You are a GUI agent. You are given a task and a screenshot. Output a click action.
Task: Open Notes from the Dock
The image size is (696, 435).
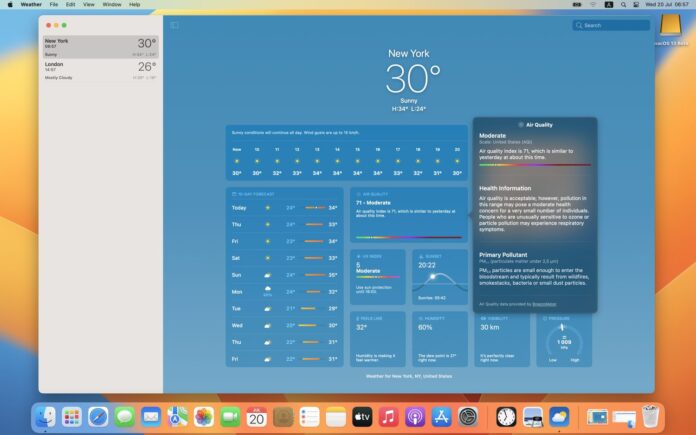click(x=336, y=417)
